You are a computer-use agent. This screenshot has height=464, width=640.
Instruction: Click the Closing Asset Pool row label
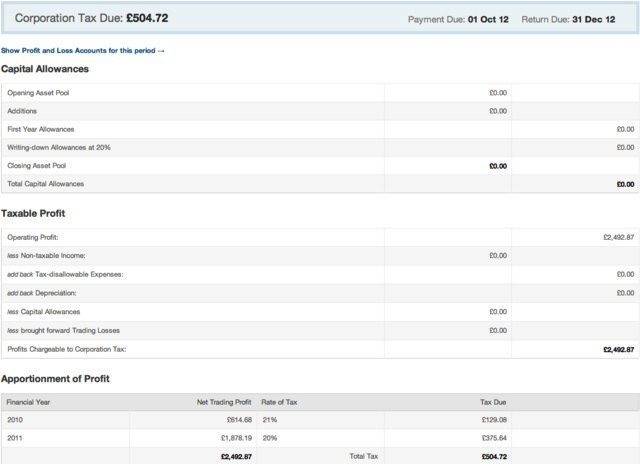click(x=36, y=166)
